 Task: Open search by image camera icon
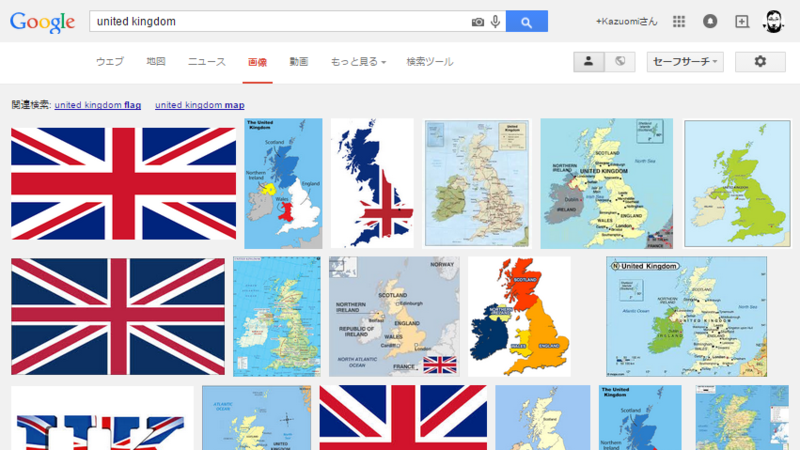click(478, 22)
